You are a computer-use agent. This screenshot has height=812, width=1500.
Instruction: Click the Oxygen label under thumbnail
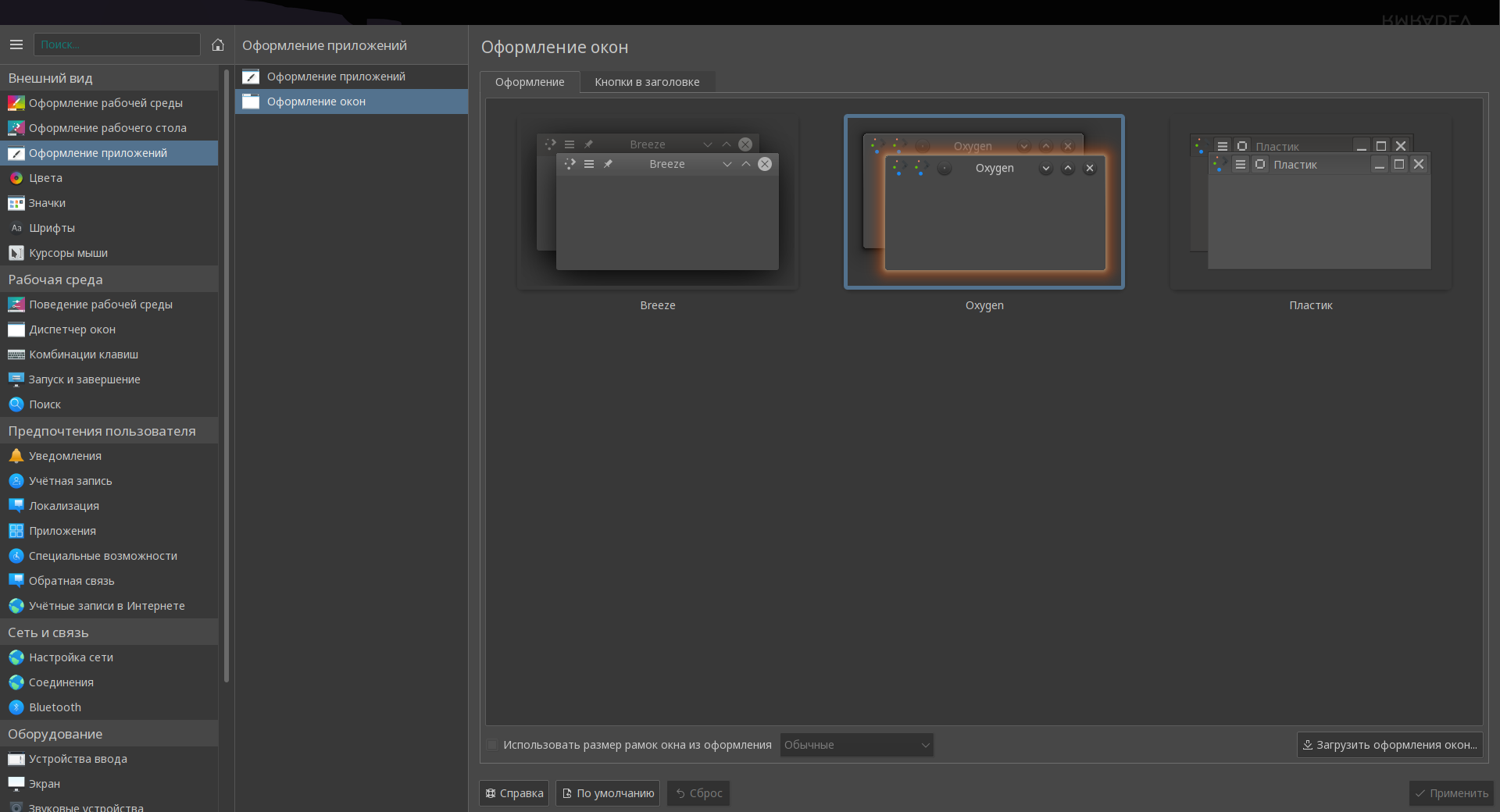pos(984,305)
